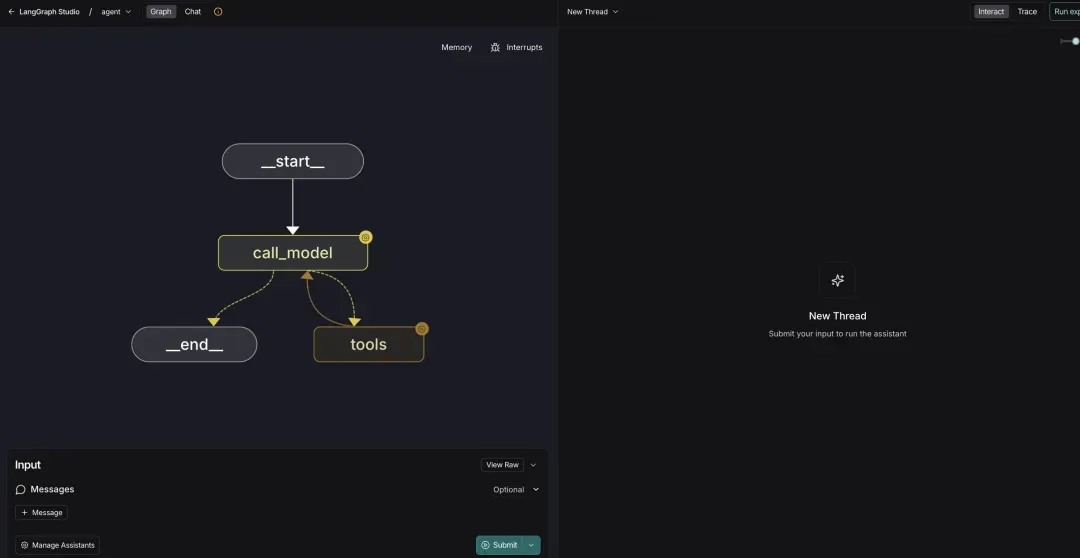Click the sparkle icon above New Thread
Image resolution: width=1080 pixels, height=558 pixels.
pyautogui.click(x=837, y=281)
